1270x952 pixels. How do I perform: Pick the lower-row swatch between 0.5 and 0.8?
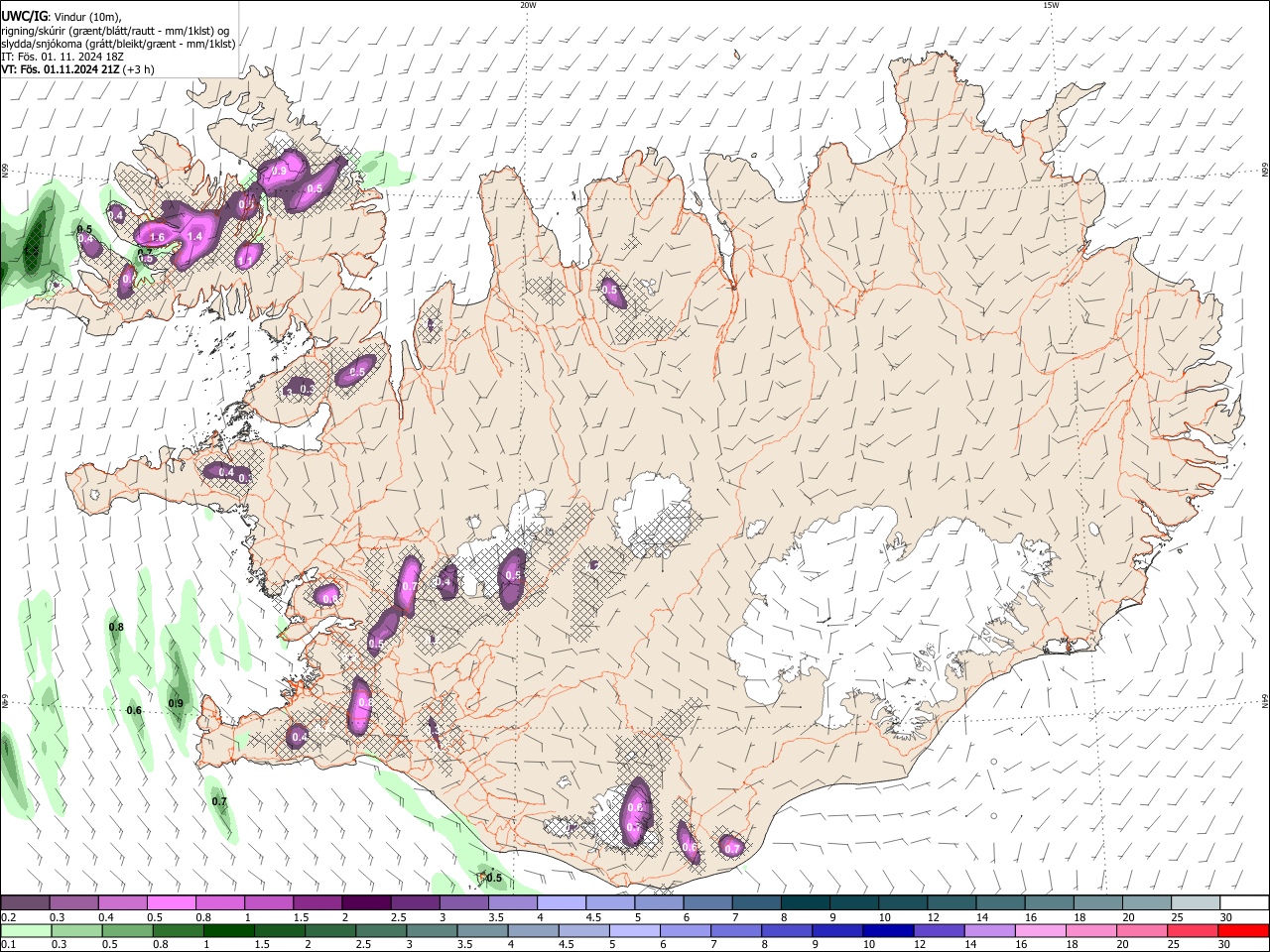point(127,930)
